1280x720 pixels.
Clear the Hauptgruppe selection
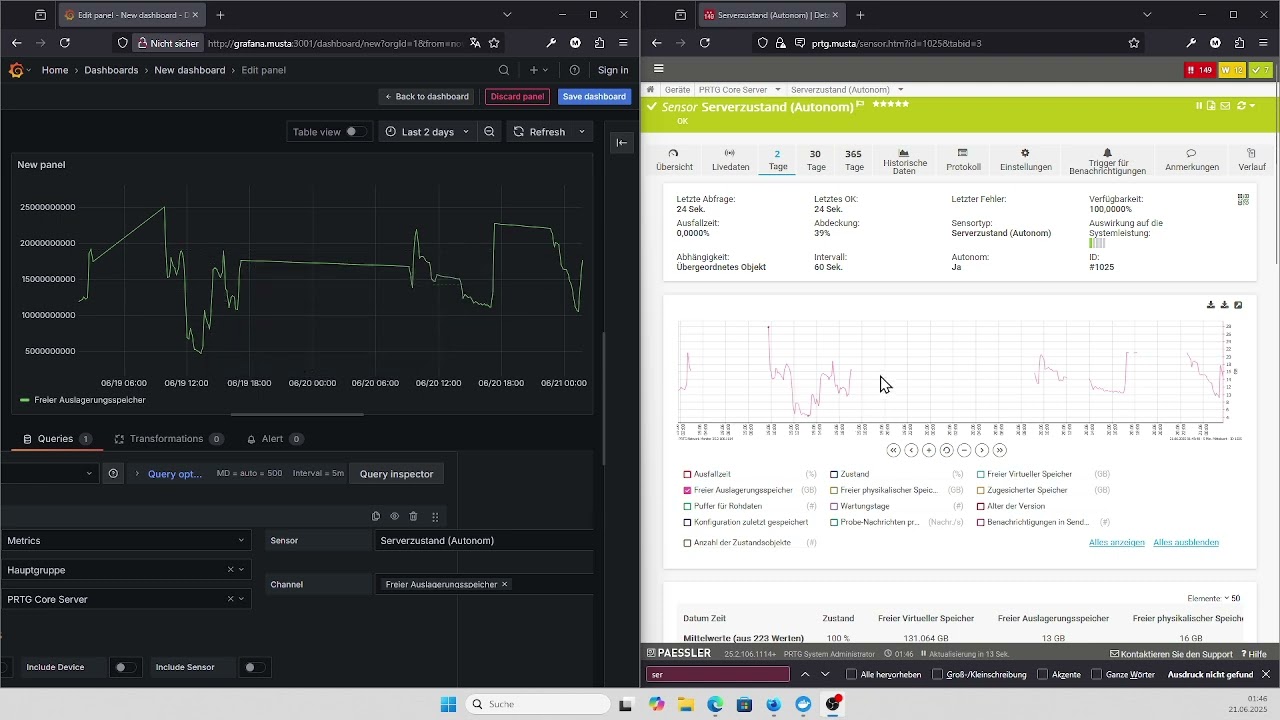tap(230, 570)
